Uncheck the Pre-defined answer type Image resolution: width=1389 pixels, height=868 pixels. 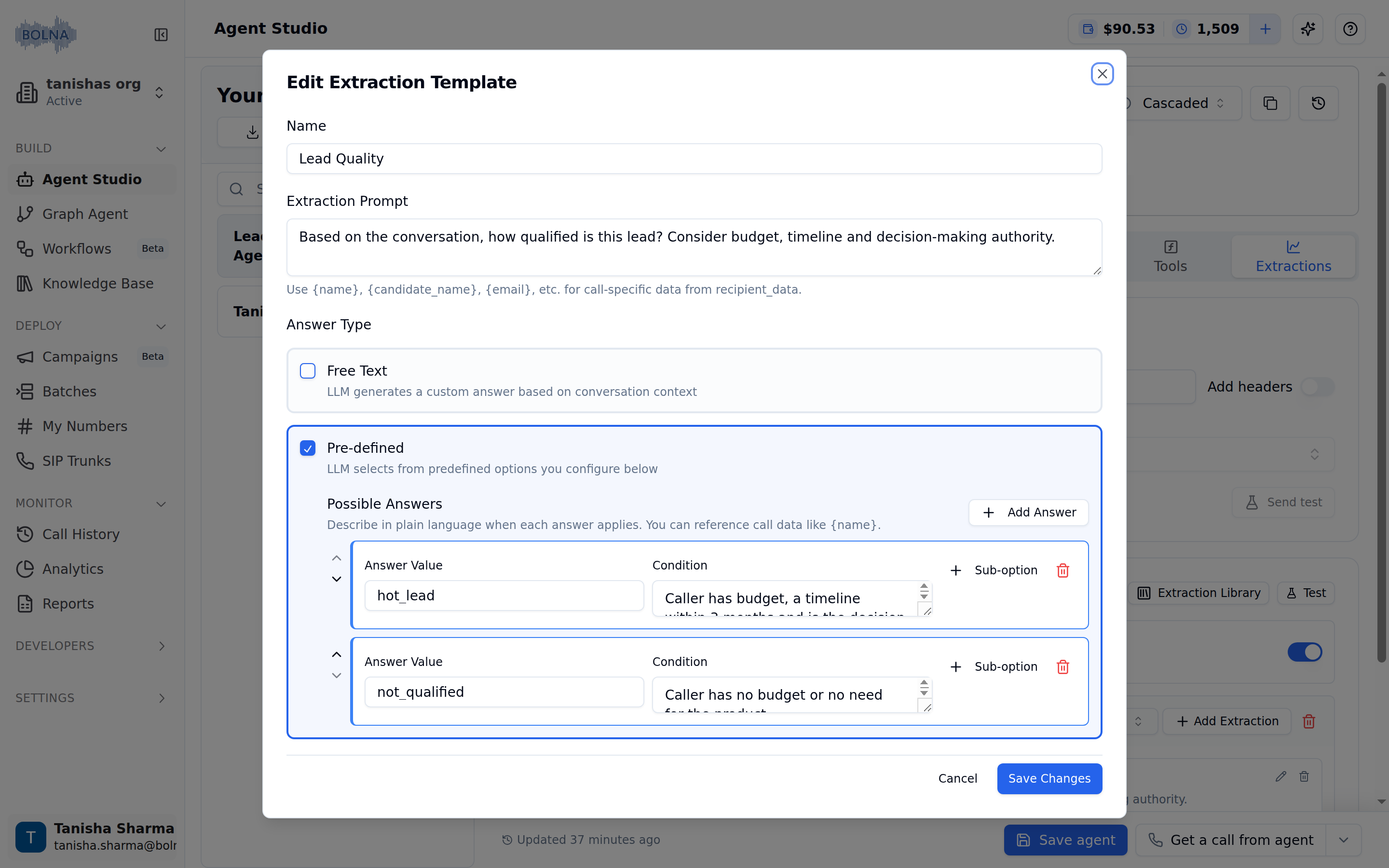coord(308,448)
